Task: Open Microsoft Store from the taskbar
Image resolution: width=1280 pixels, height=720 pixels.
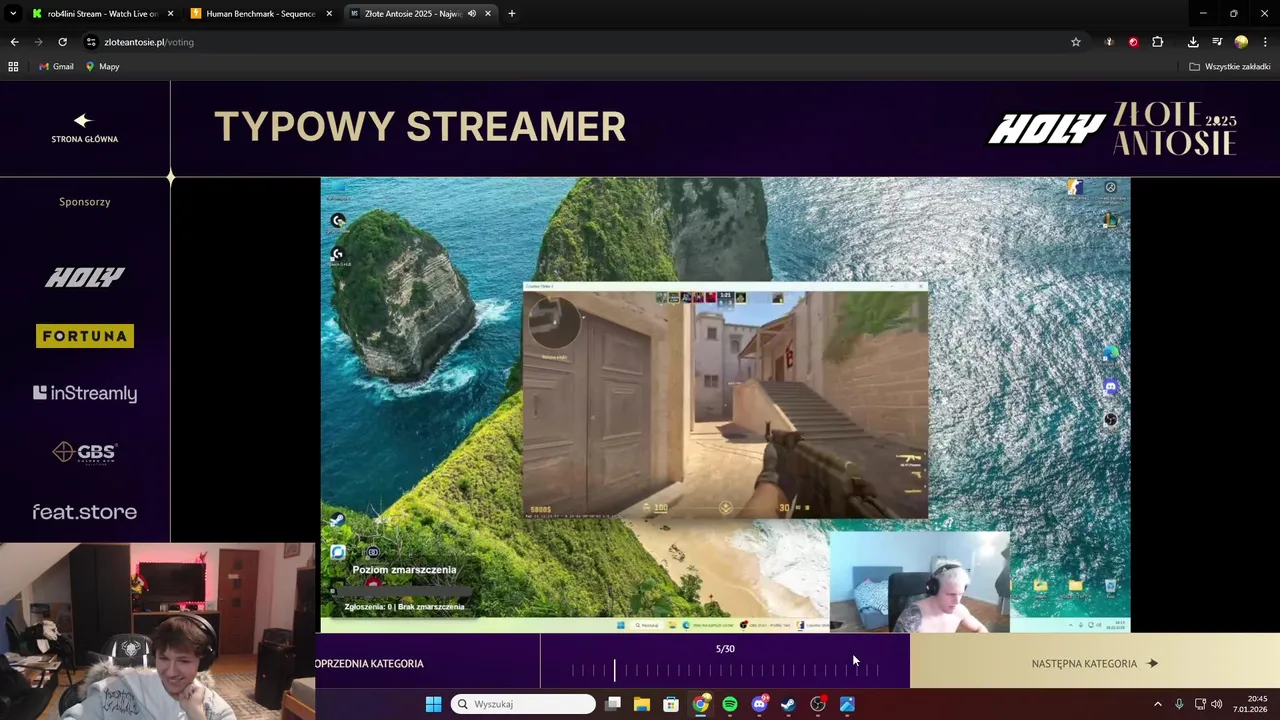Action: click(671, 704)
